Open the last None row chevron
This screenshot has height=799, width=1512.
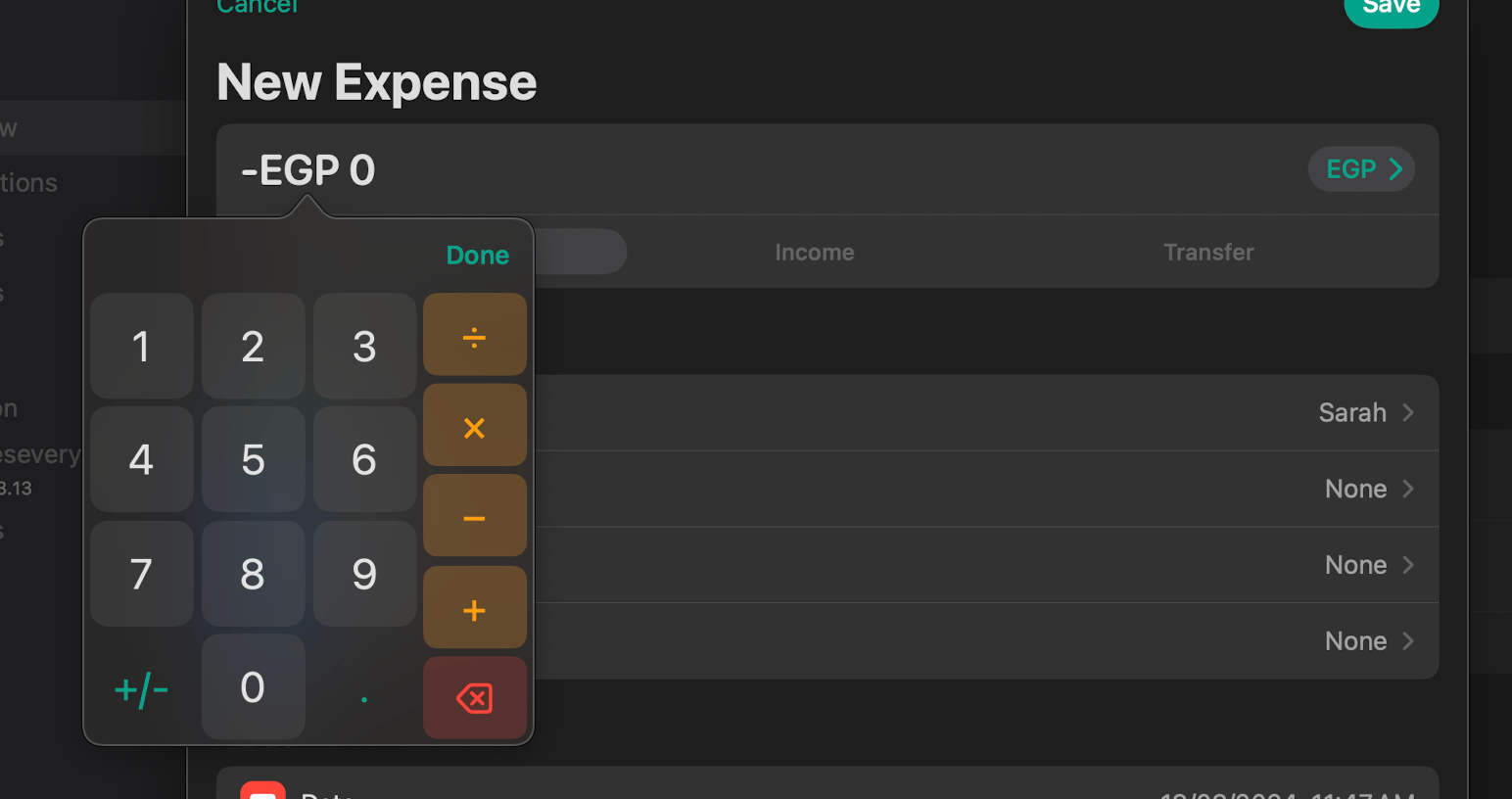pyautogui.click(x=1408, y=641)
